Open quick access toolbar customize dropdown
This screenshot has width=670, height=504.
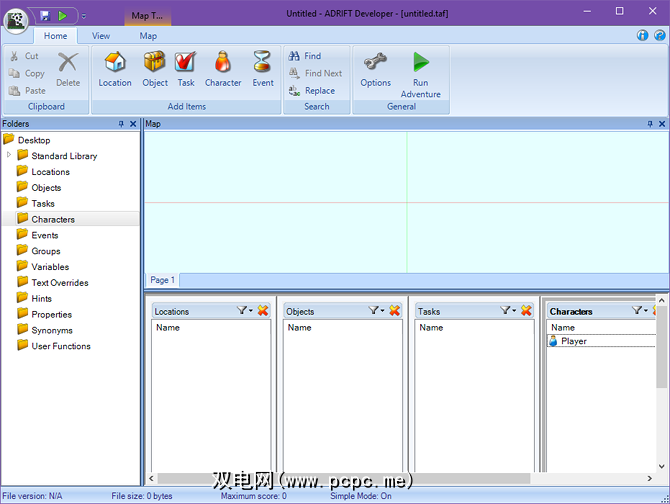click(84, 16)
